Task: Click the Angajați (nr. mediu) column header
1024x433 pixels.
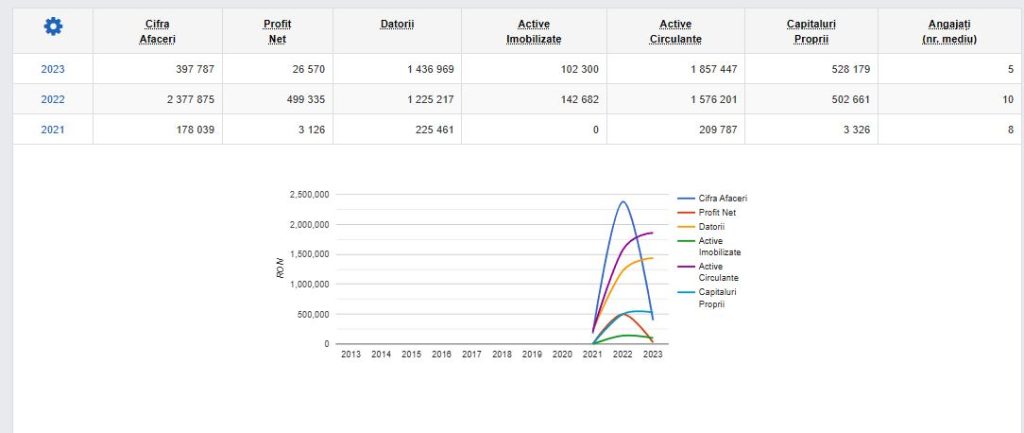Action: click(x=950, y=31)
